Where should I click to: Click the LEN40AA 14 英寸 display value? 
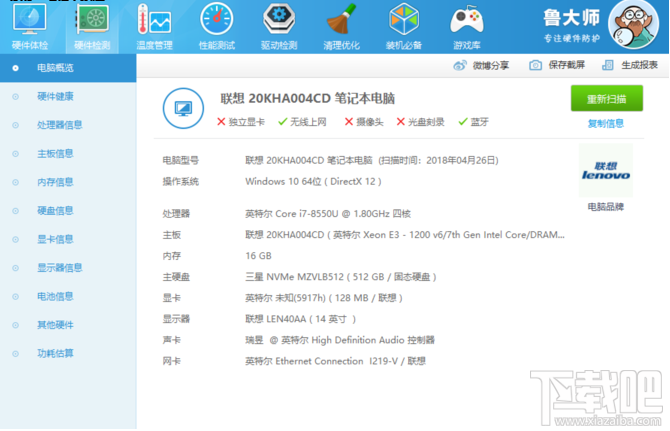(x=300, y=319)
